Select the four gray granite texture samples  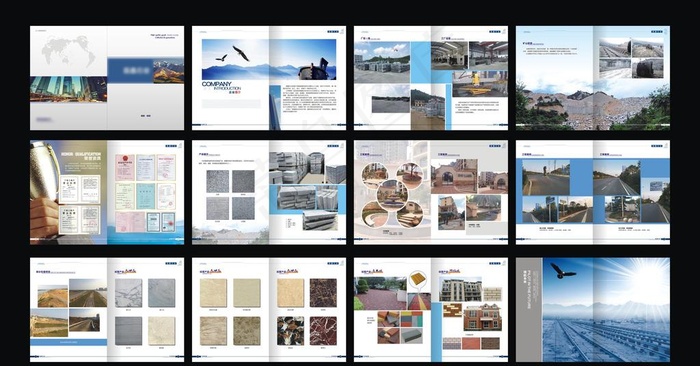(230, 195)
